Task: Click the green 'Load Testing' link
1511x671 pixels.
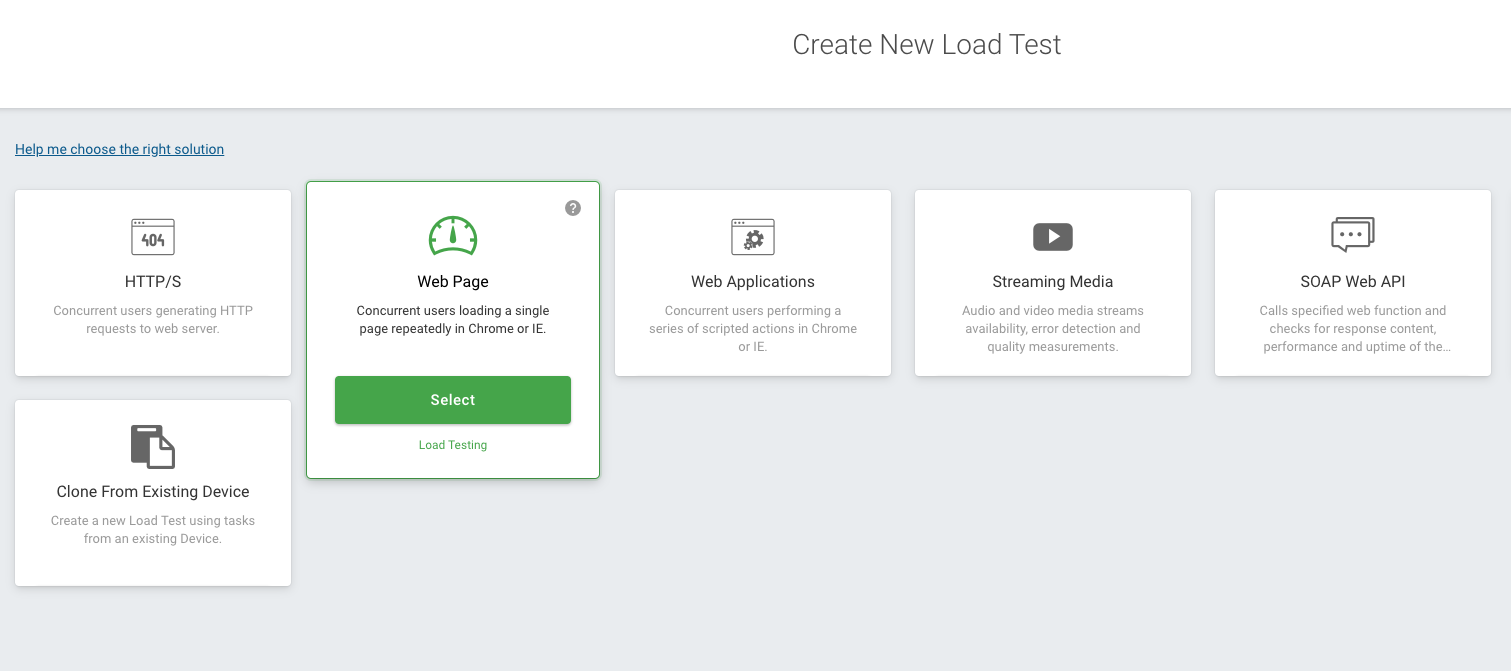Action: tap(453, 445)
